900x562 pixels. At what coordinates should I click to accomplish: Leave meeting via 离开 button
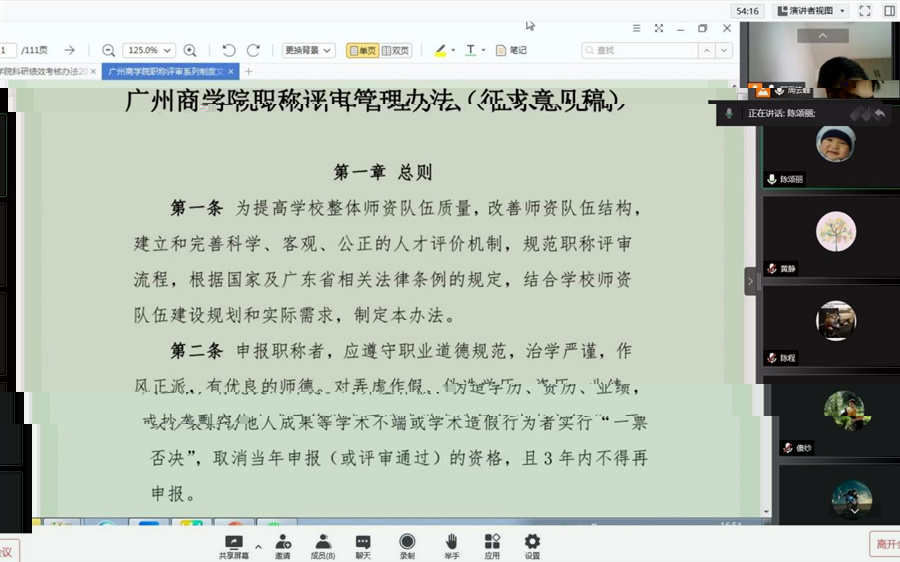885,544
